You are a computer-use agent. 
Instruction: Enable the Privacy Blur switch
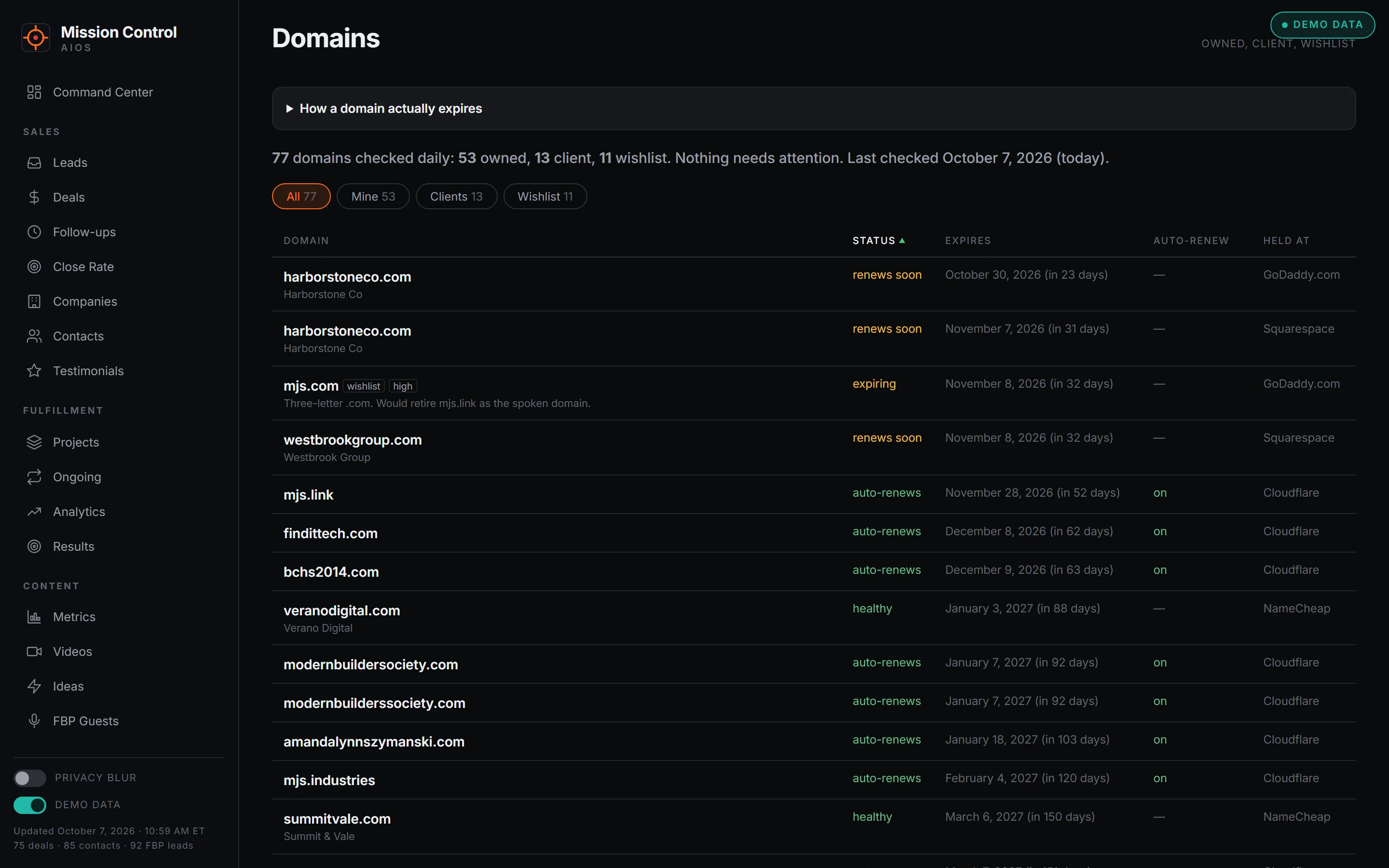point(30,778)
